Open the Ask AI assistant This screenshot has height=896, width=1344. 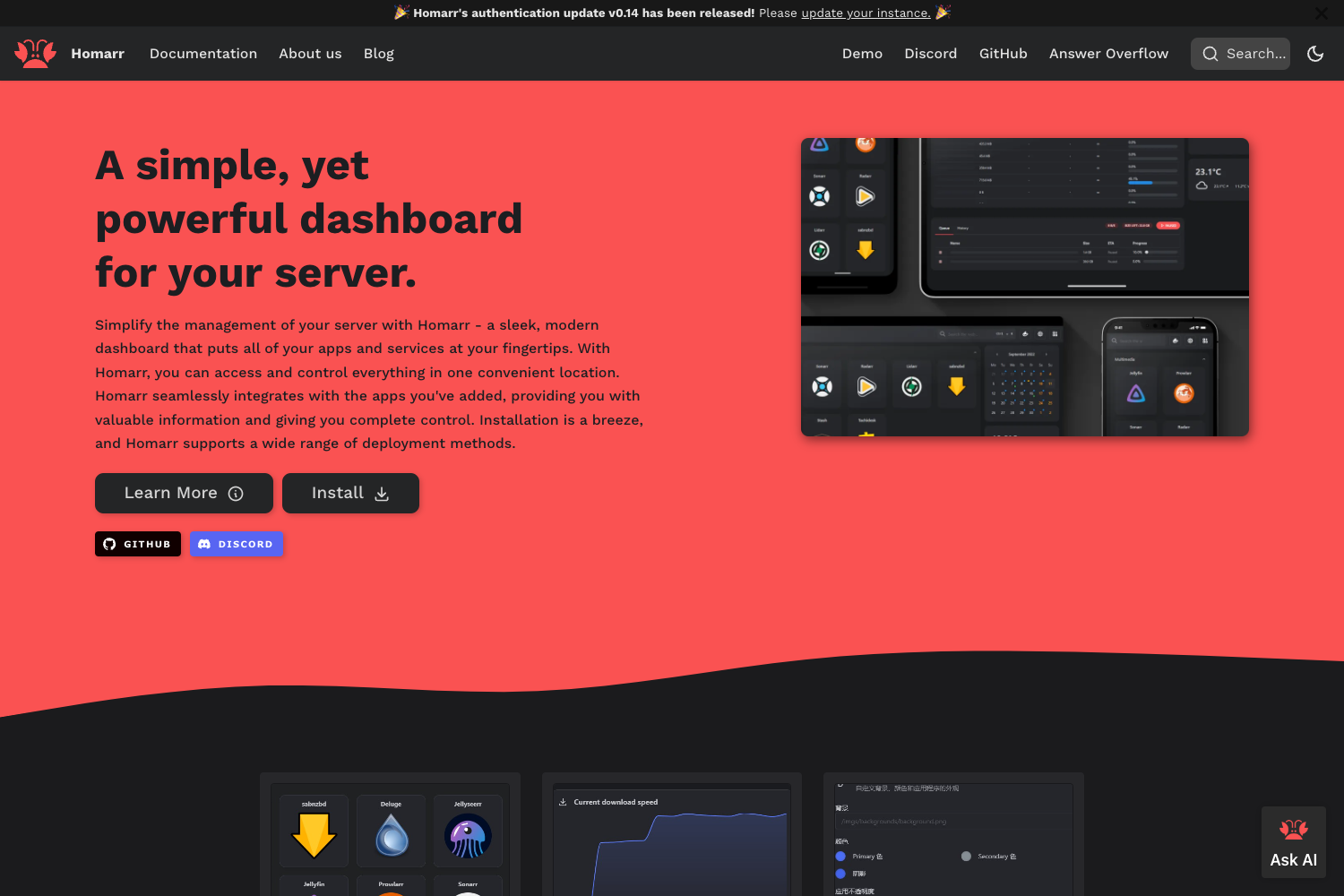click(x=1293, y=841)
